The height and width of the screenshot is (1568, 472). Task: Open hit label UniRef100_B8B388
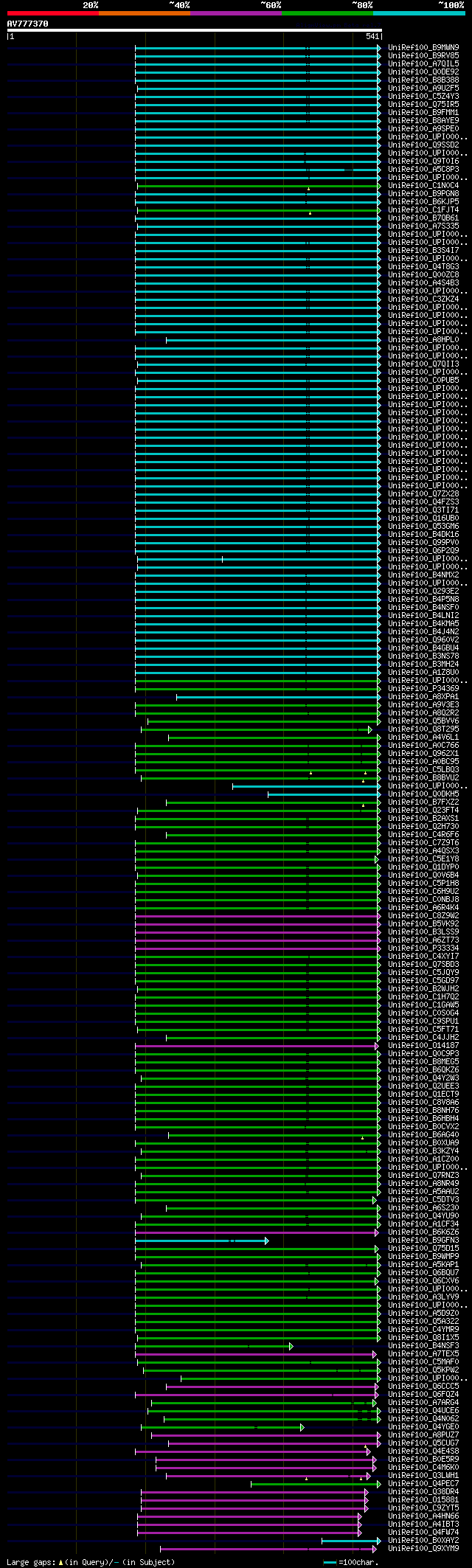[x=423, y=80]
